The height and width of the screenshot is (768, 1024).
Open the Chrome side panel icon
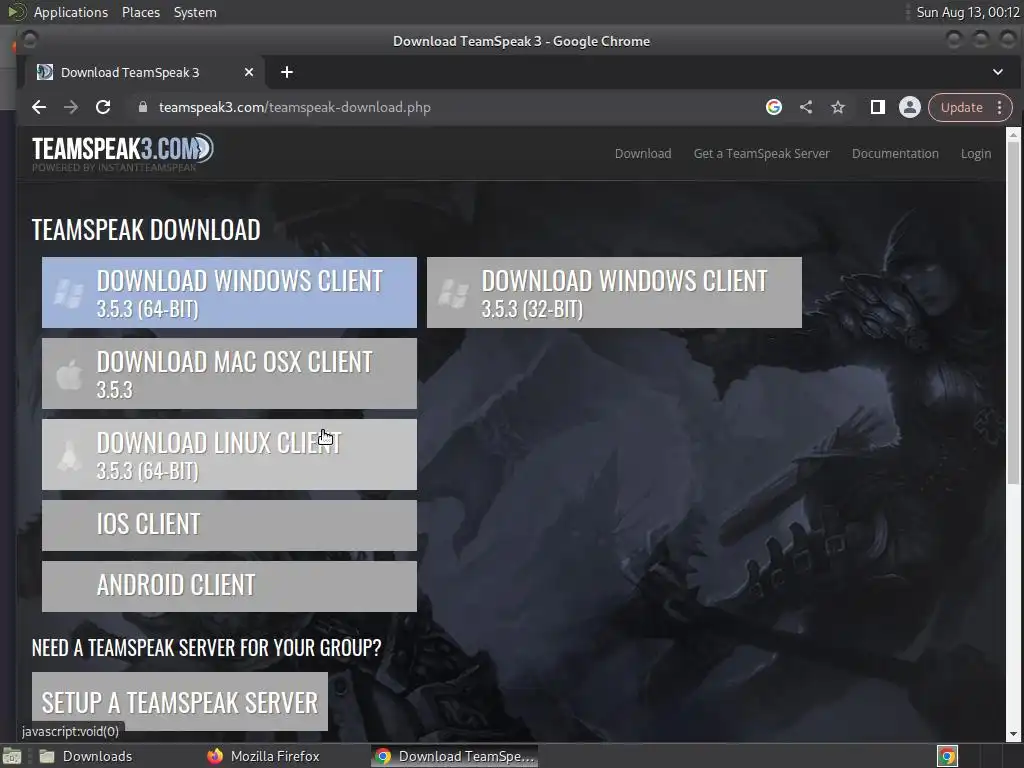click(x=878, y=107)
